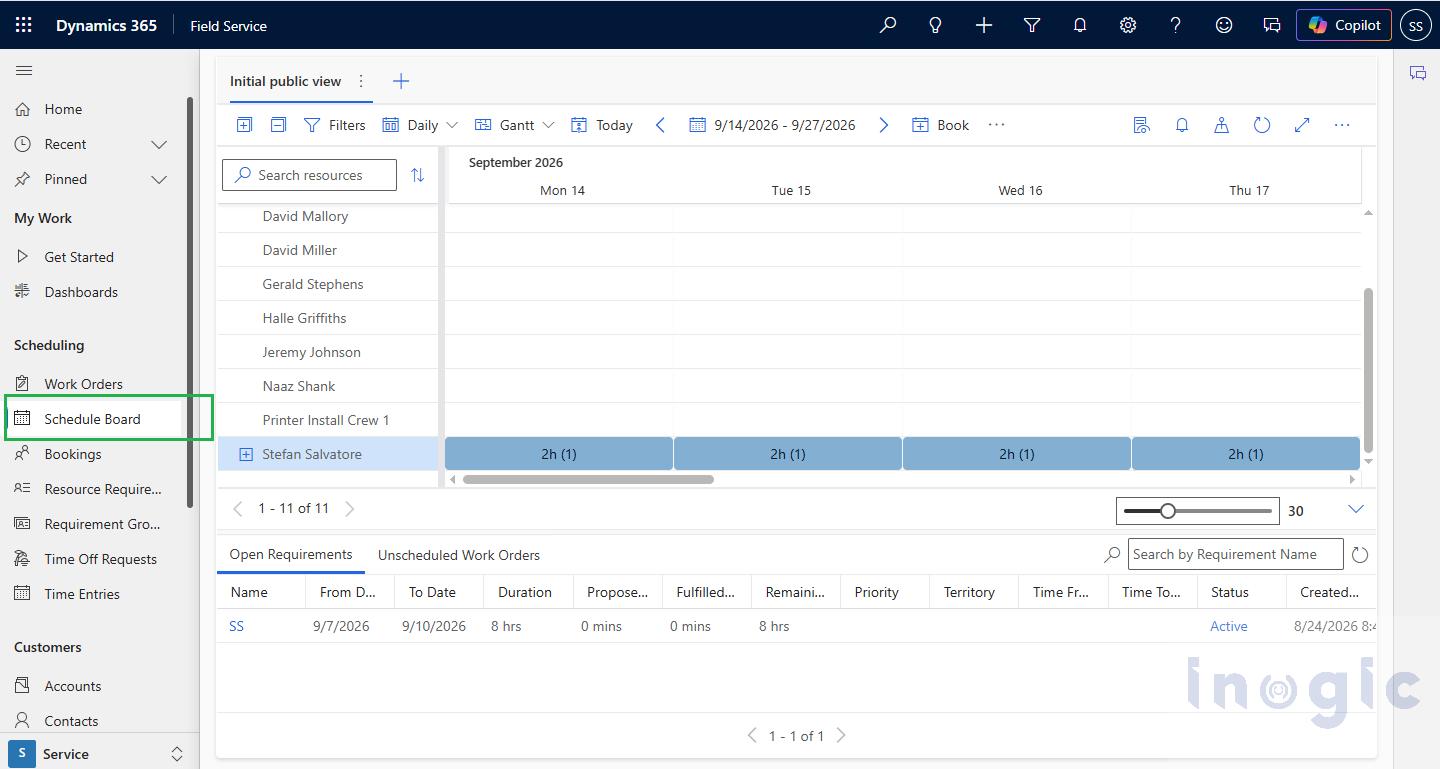Open the chat bubbles icon in header
The height and width of the screenshot is (769, 1440).
pos(1271,25)
